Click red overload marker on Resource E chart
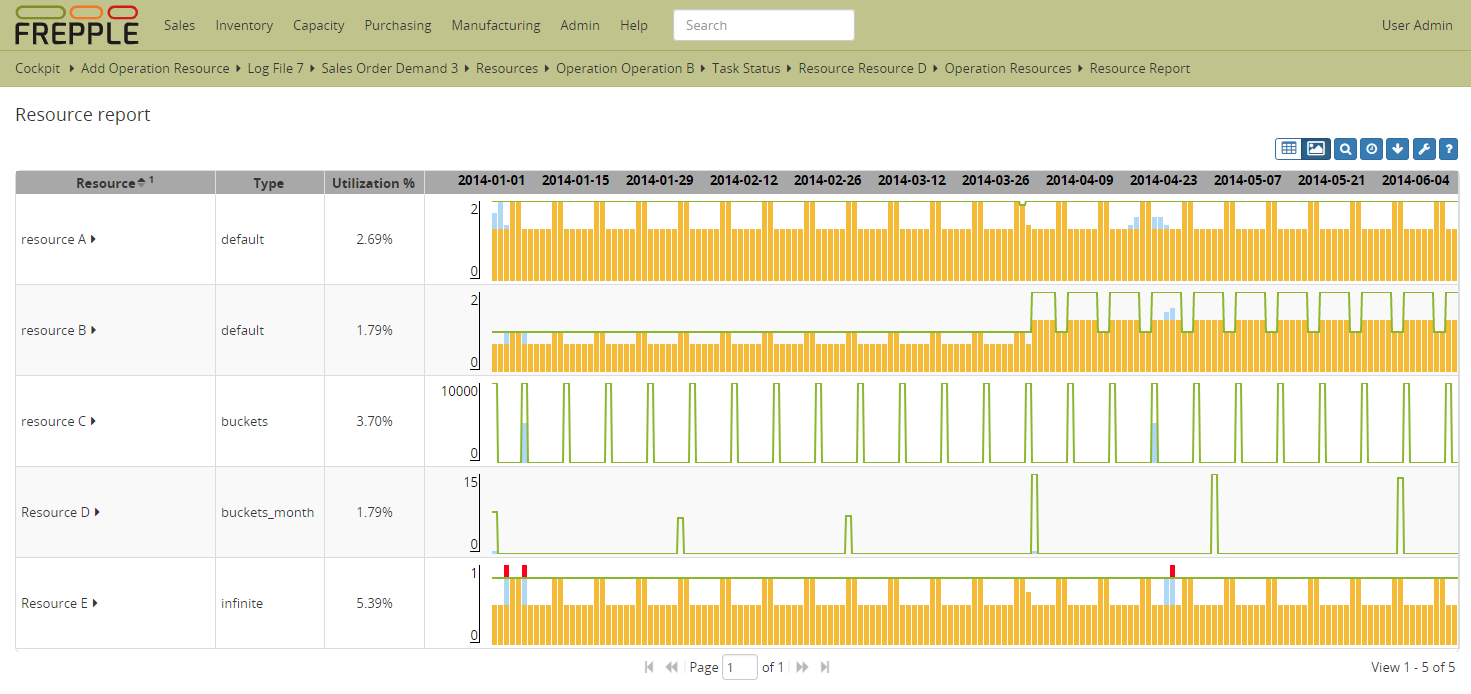This screenshot has height=694, width=1471. coord(506,571)
